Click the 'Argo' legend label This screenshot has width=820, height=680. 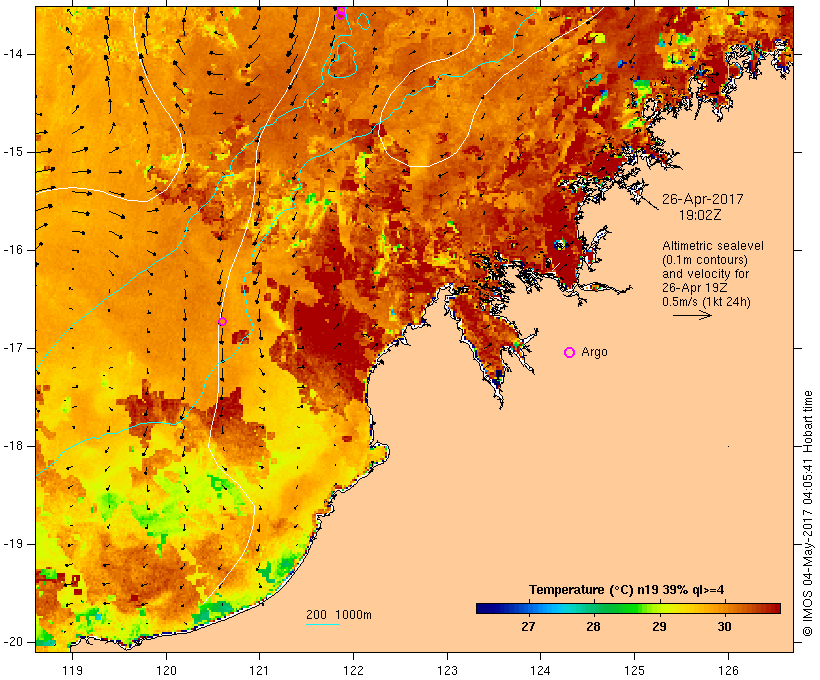[x=595, y=353]
